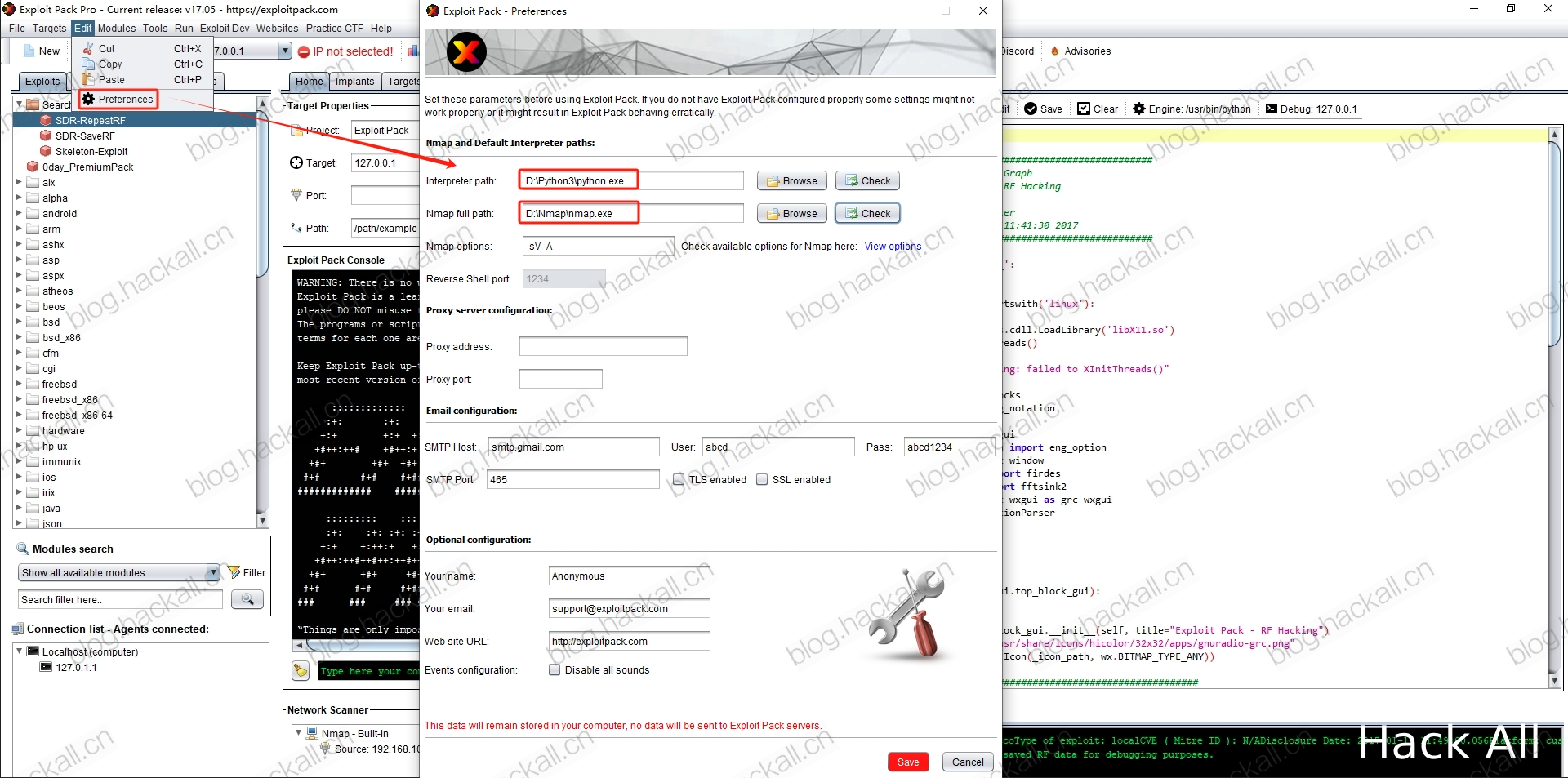
Task: Click the Clear icon in editor toolbar
Action: pyautogui.click(x=1084, y=109)
